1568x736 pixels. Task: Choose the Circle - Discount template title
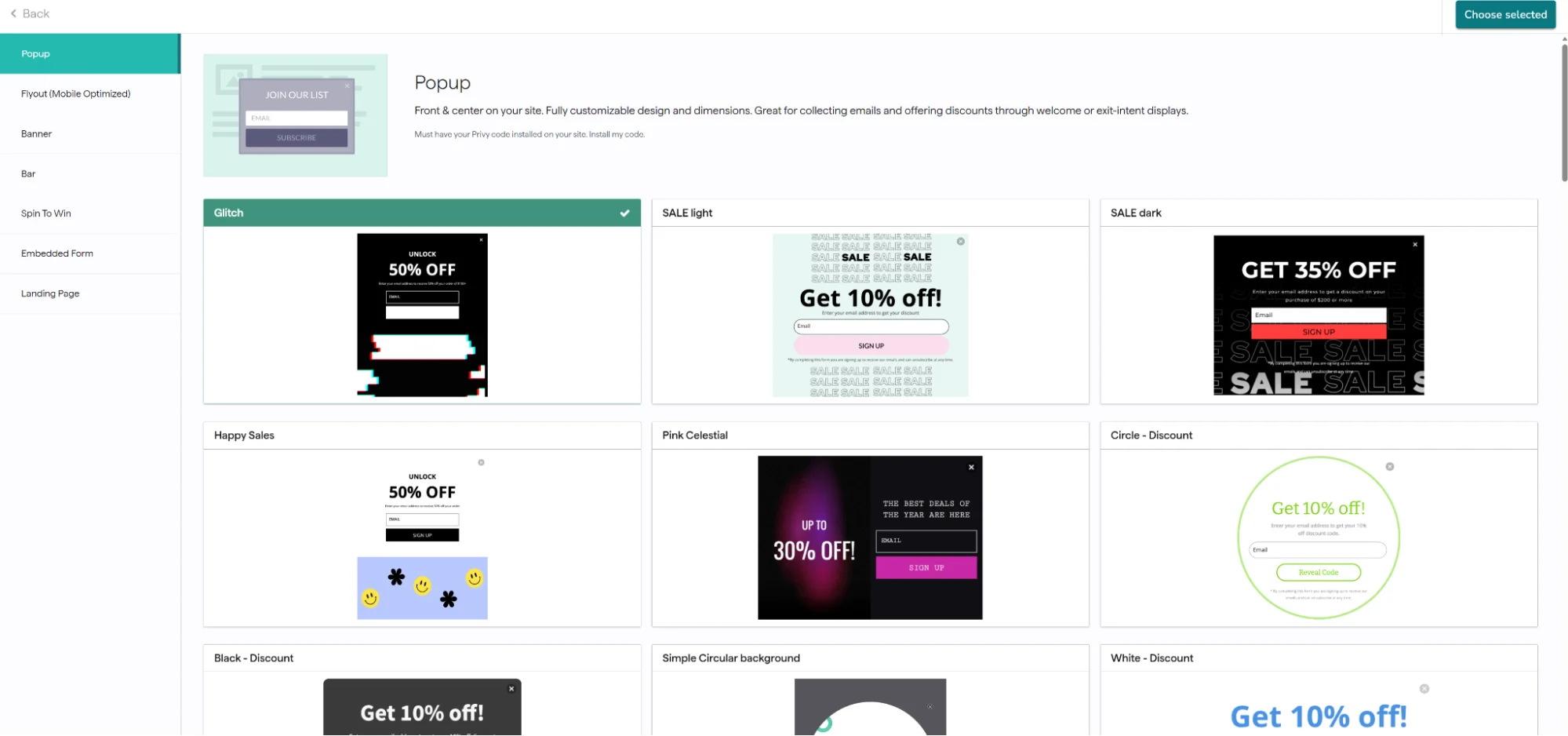[1151, 435]
